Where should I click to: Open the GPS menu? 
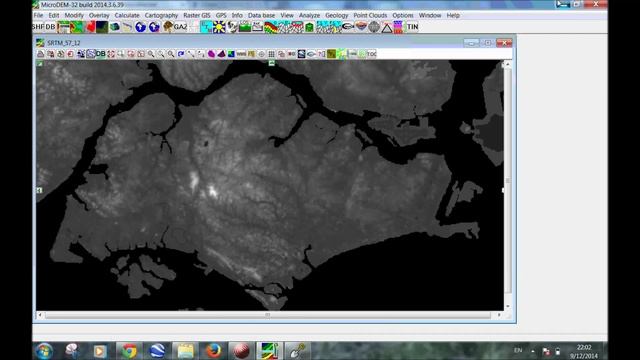tap(221, 15)
